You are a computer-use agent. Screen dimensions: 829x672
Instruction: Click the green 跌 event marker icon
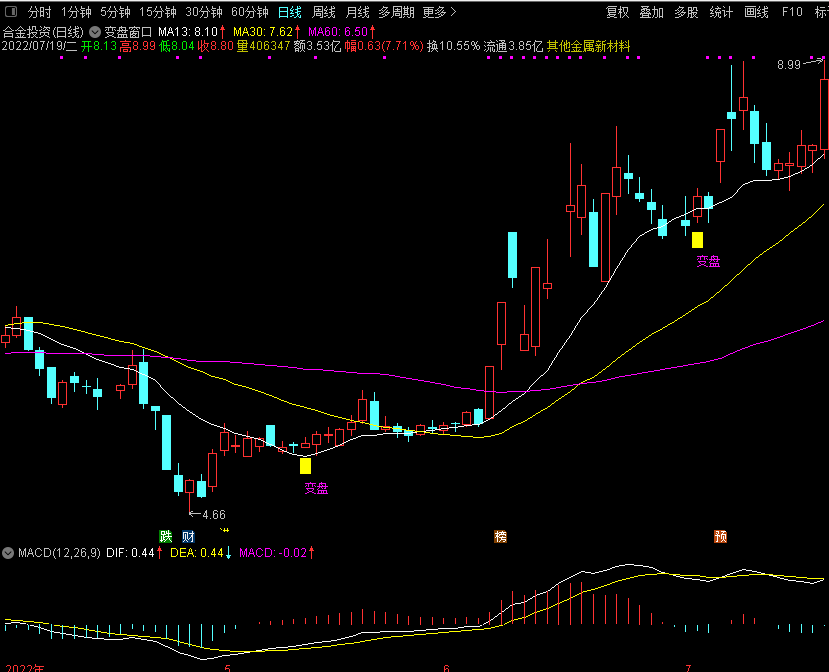tap(166, 537)
